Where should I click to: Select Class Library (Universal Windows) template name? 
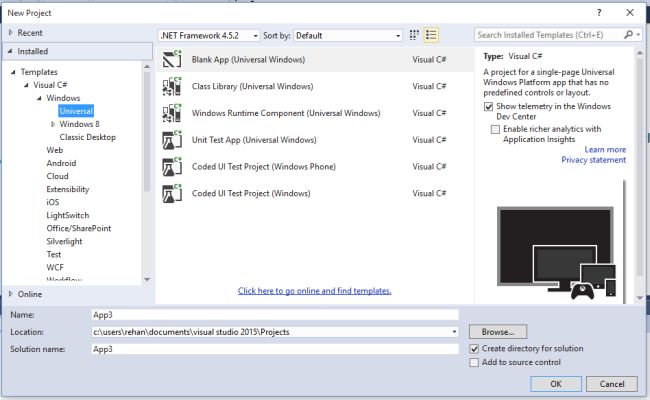tap(252, 87)
